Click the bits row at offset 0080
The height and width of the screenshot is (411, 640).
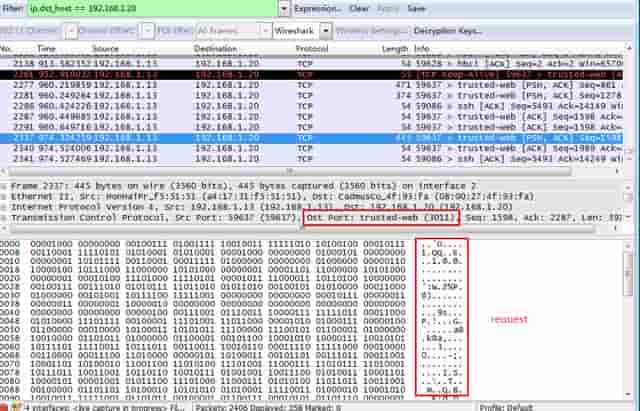click(x=218, y=381)
